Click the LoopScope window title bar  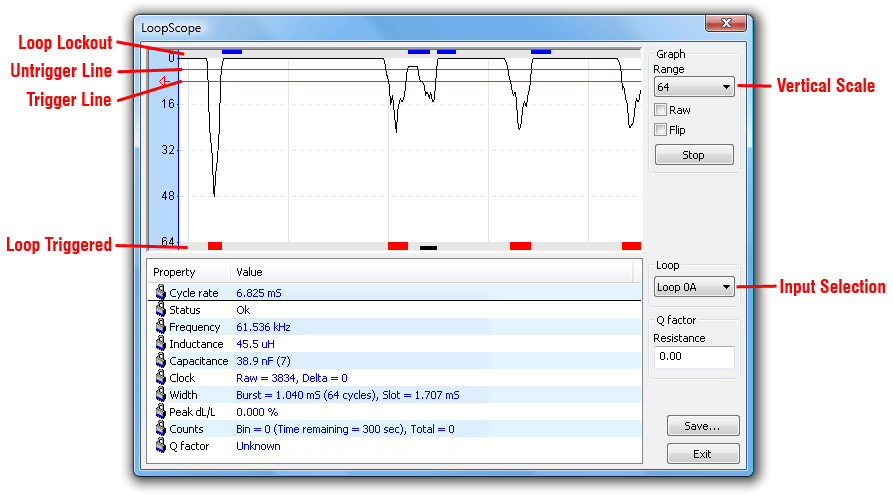click(421, 27)
